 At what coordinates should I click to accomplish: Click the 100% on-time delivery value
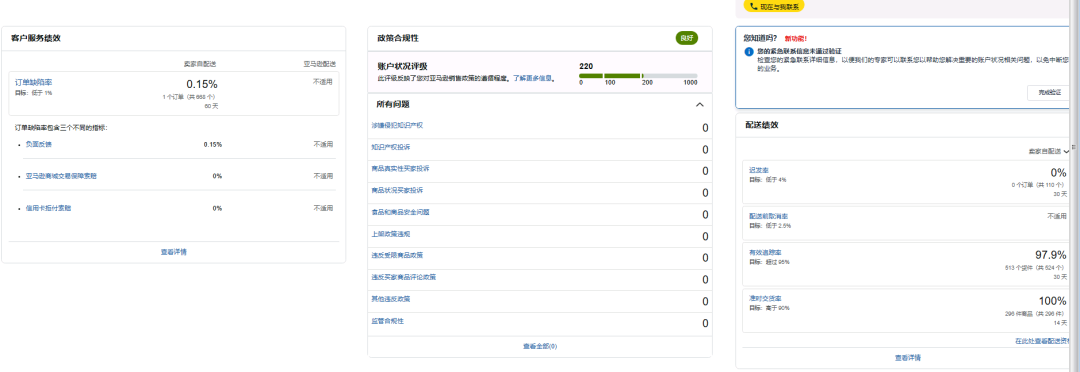(x=1052, y=301)
